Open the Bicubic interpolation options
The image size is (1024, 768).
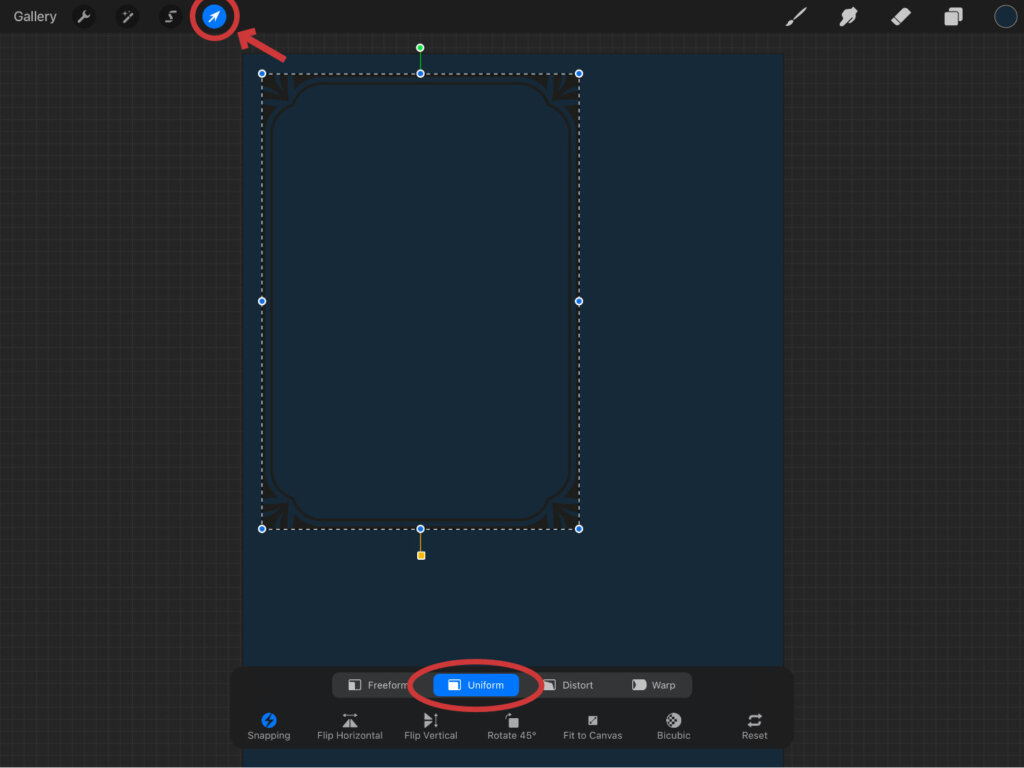click(x=674, y=726)
